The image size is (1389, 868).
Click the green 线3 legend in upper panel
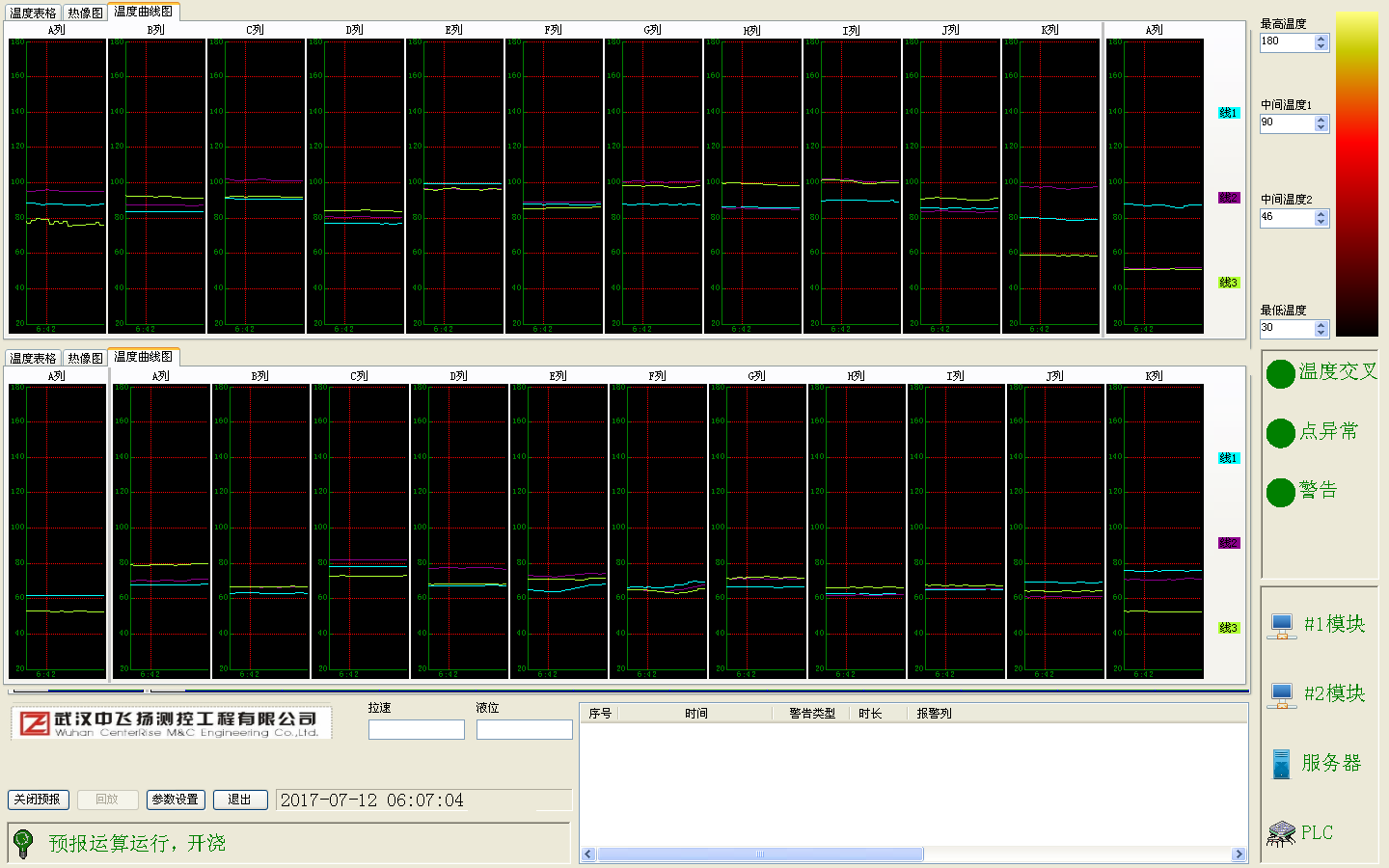pos(1229,283)
